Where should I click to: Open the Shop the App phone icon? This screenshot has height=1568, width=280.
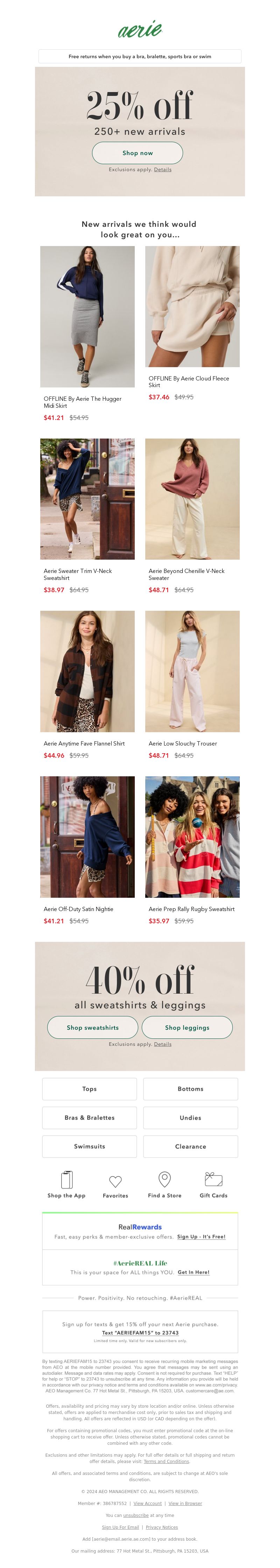[67, 1179]
